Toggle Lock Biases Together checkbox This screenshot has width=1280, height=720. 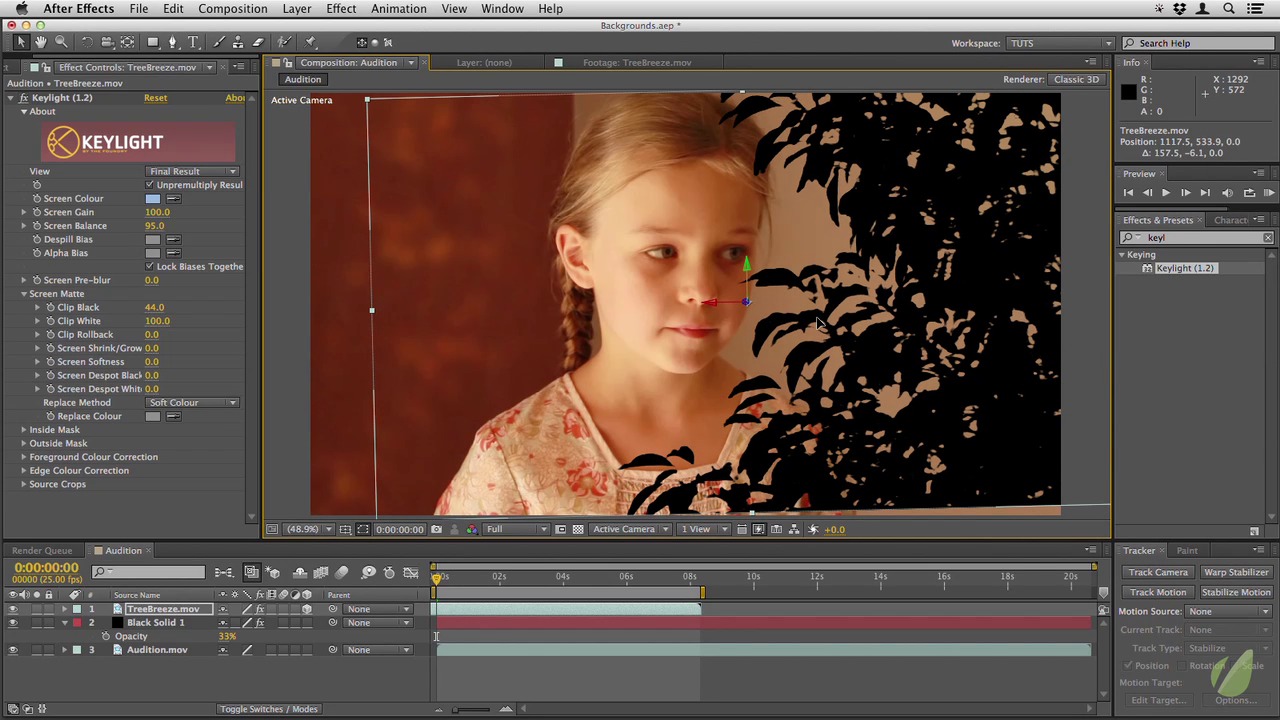[x=150, y=266]
